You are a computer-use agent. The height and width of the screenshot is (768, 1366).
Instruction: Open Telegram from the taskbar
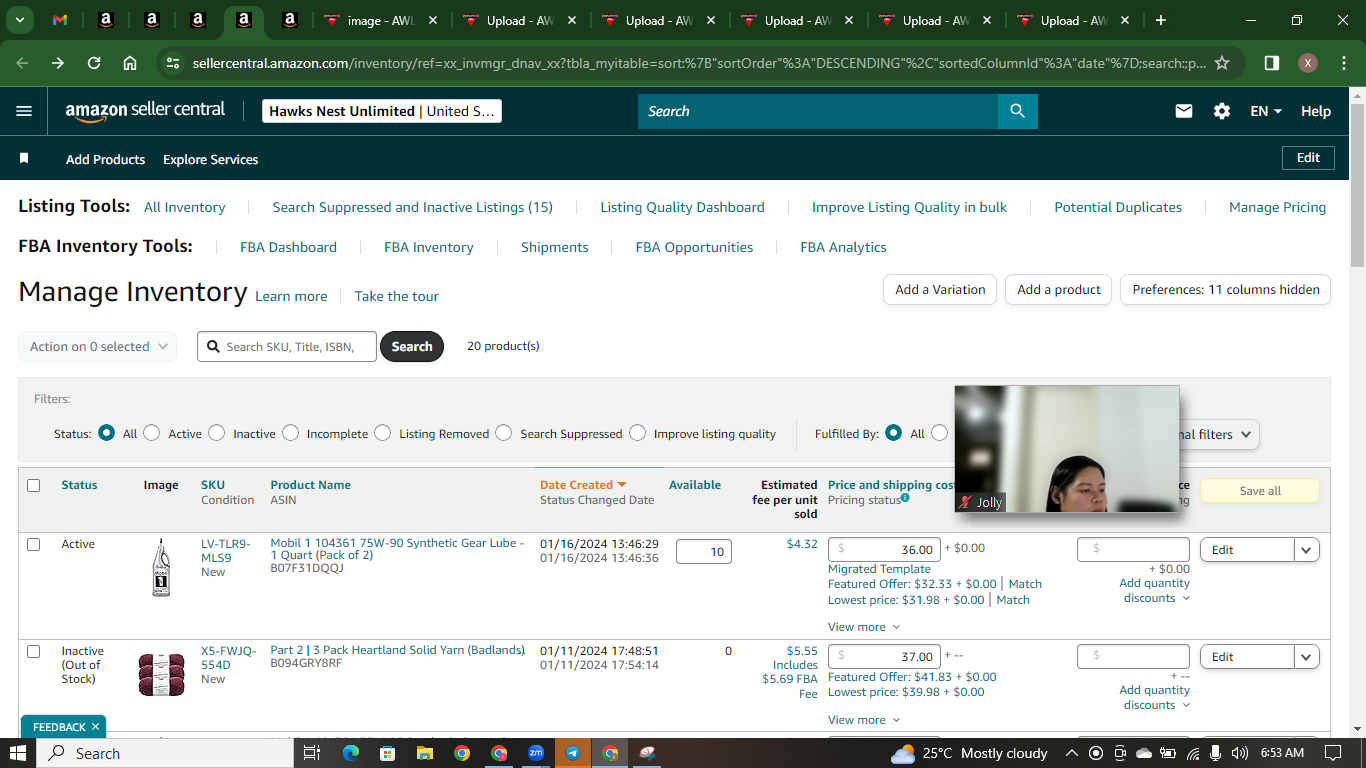pos(573,753)
